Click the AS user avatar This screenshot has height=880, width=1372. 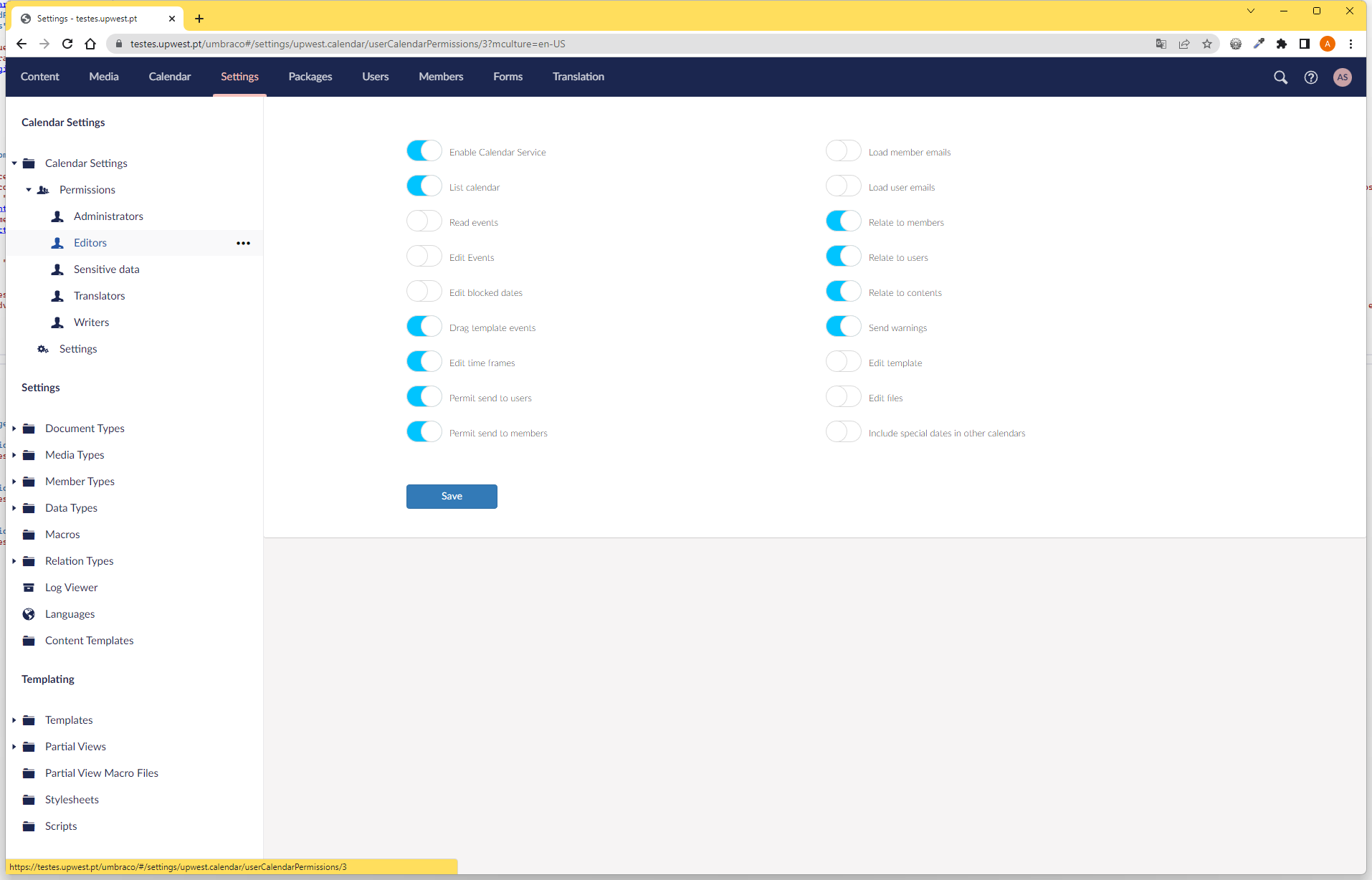(x=1342, y=77)
